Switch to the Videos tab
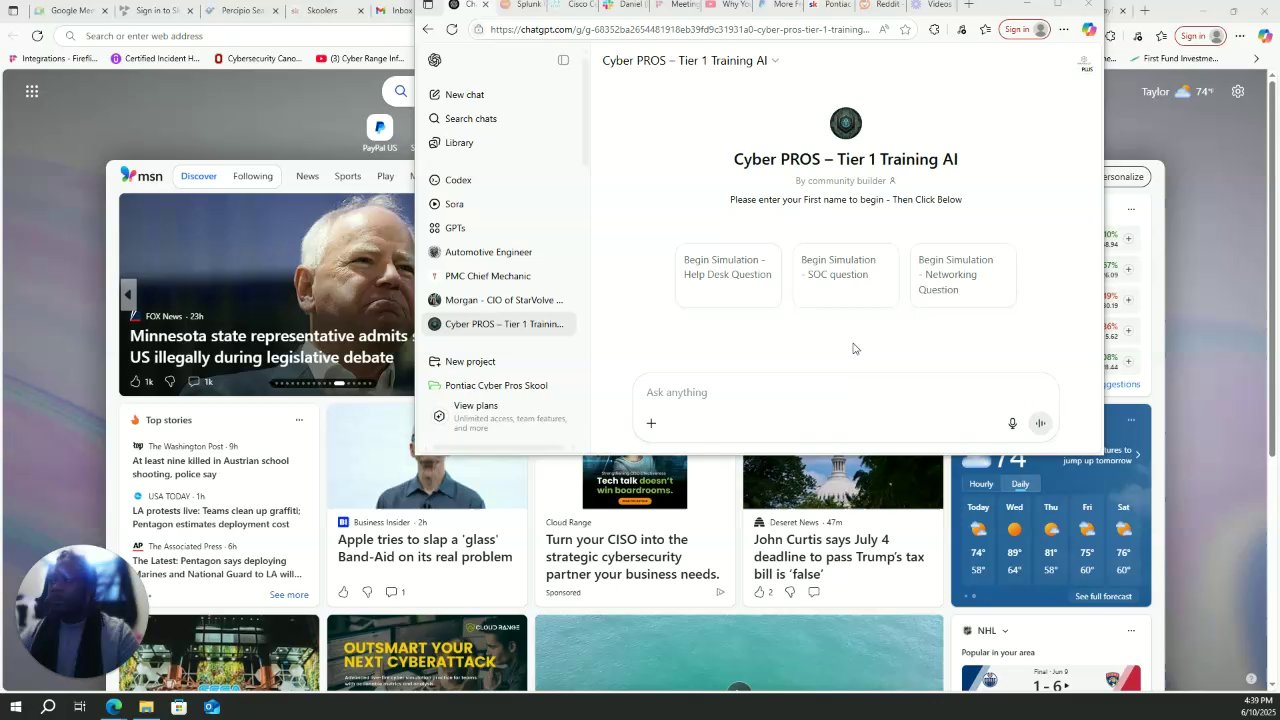 932,5
